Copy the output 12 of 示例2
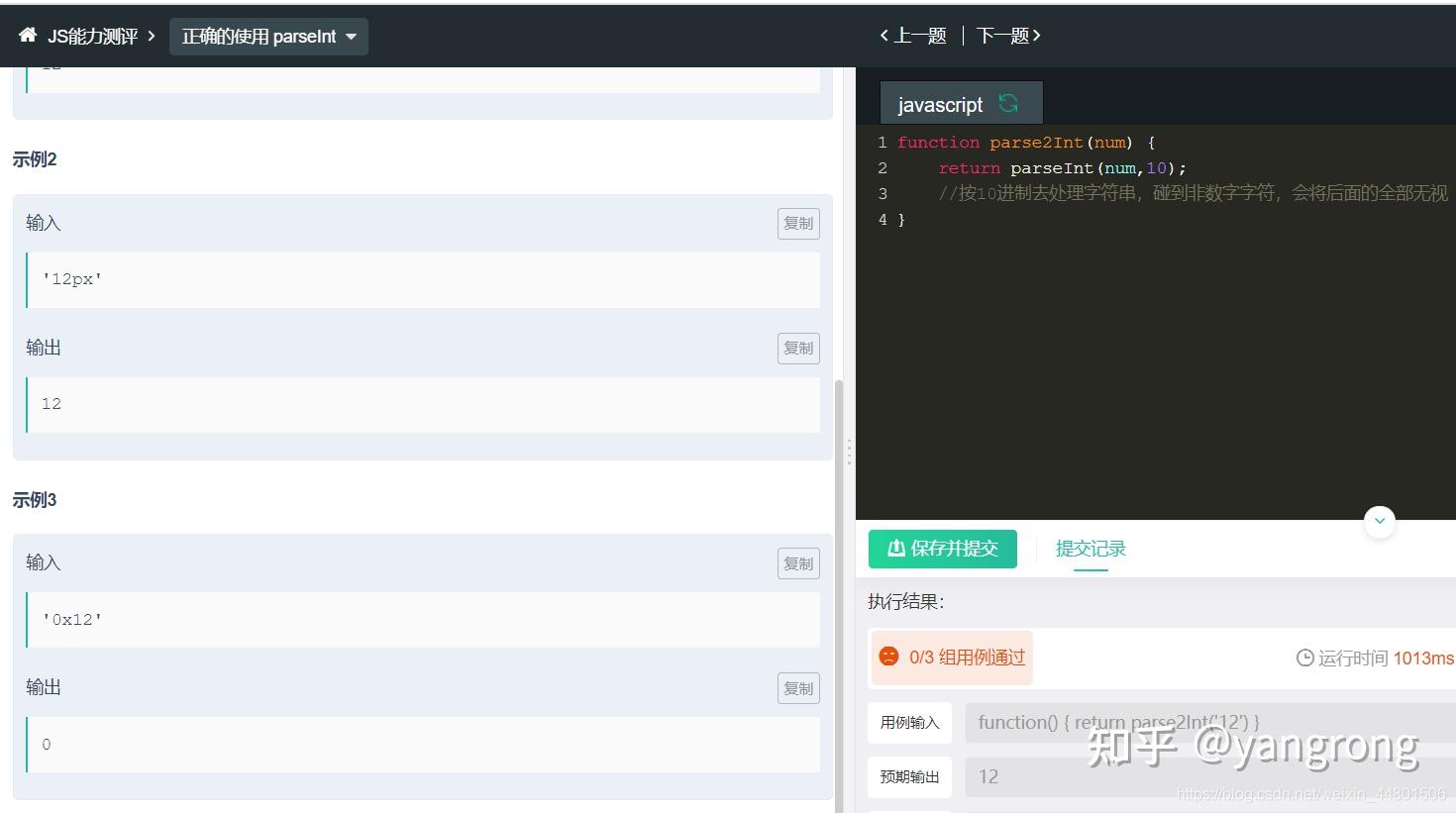The height and width of the screenshot is (813, 1456). (798, 349)
